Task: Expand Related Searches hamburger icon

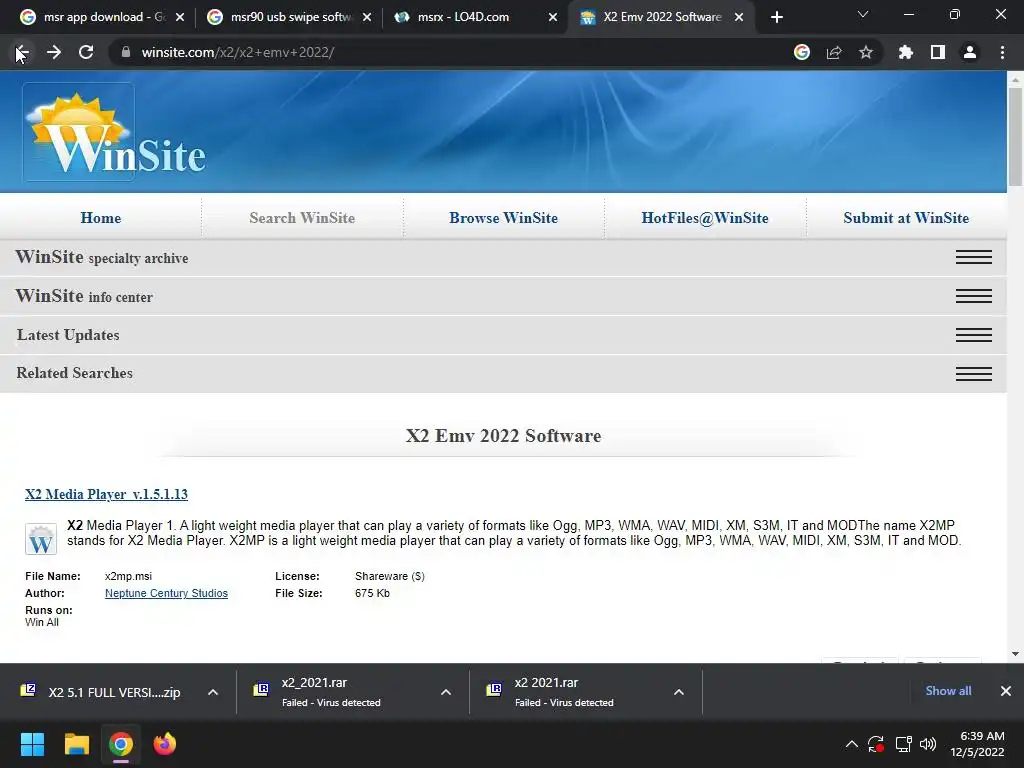Action: pos(974,374)
